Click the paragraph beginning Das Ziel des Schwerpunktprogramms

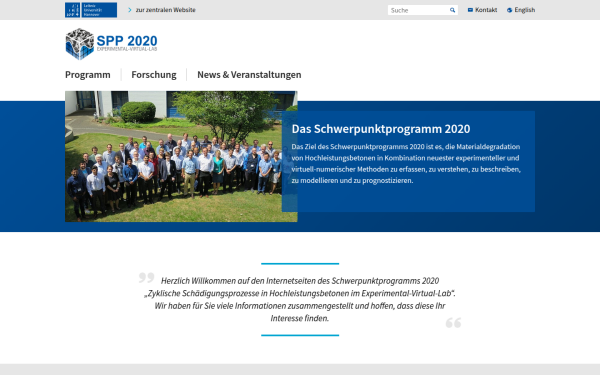click(406, 163)
